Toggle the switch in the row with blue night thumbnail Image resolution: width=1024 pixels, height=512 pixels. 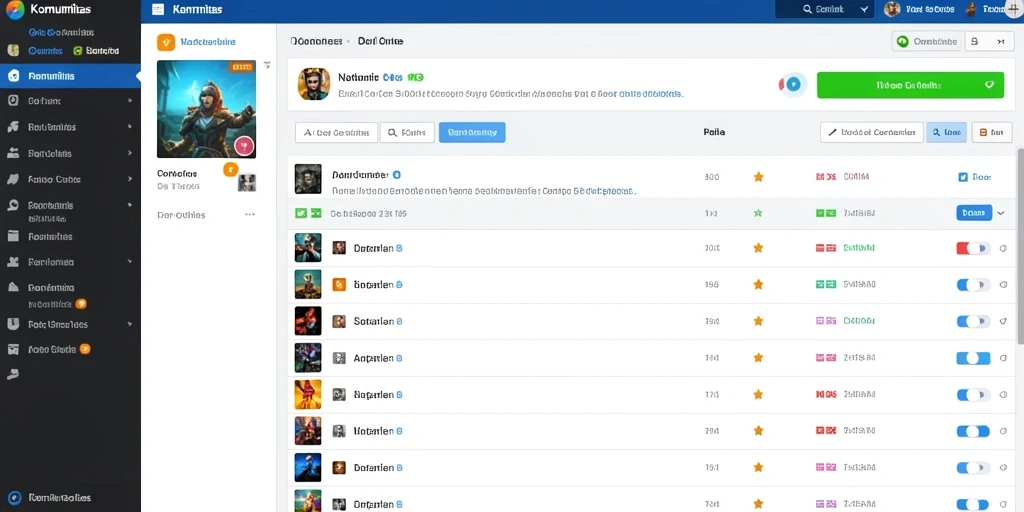coord(973,468)
